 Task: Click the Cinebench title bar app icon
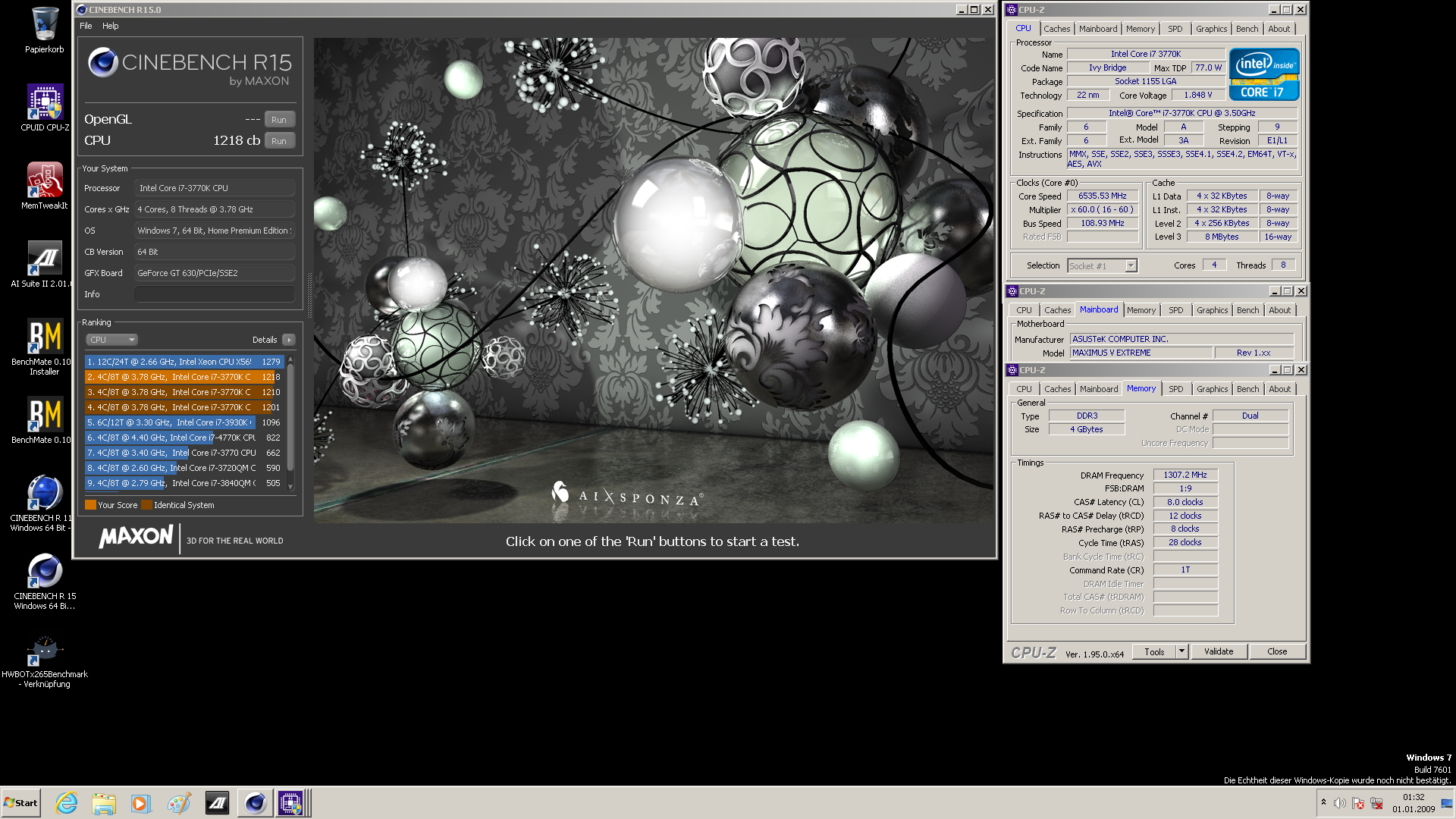click(x=82, y=10)
